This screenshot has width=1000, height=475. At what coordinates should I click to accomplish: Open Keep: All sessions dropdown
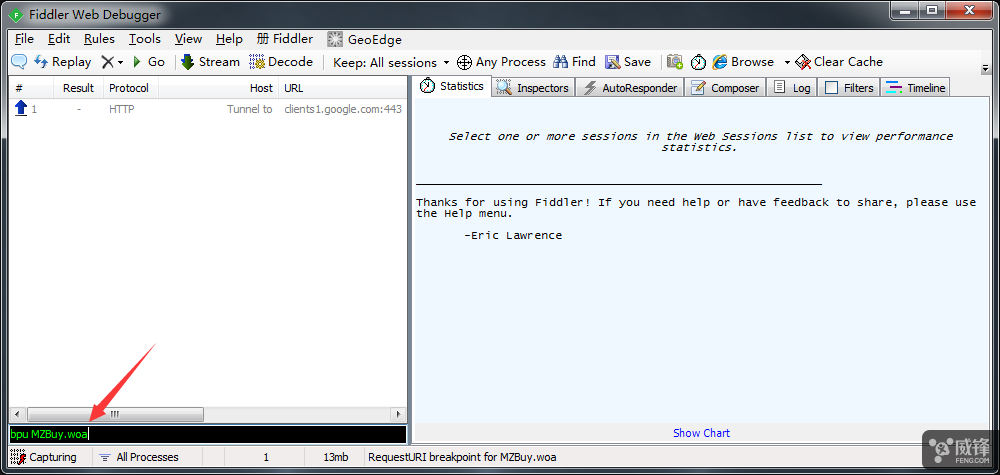pyautogui.click(x=392, y=62)
